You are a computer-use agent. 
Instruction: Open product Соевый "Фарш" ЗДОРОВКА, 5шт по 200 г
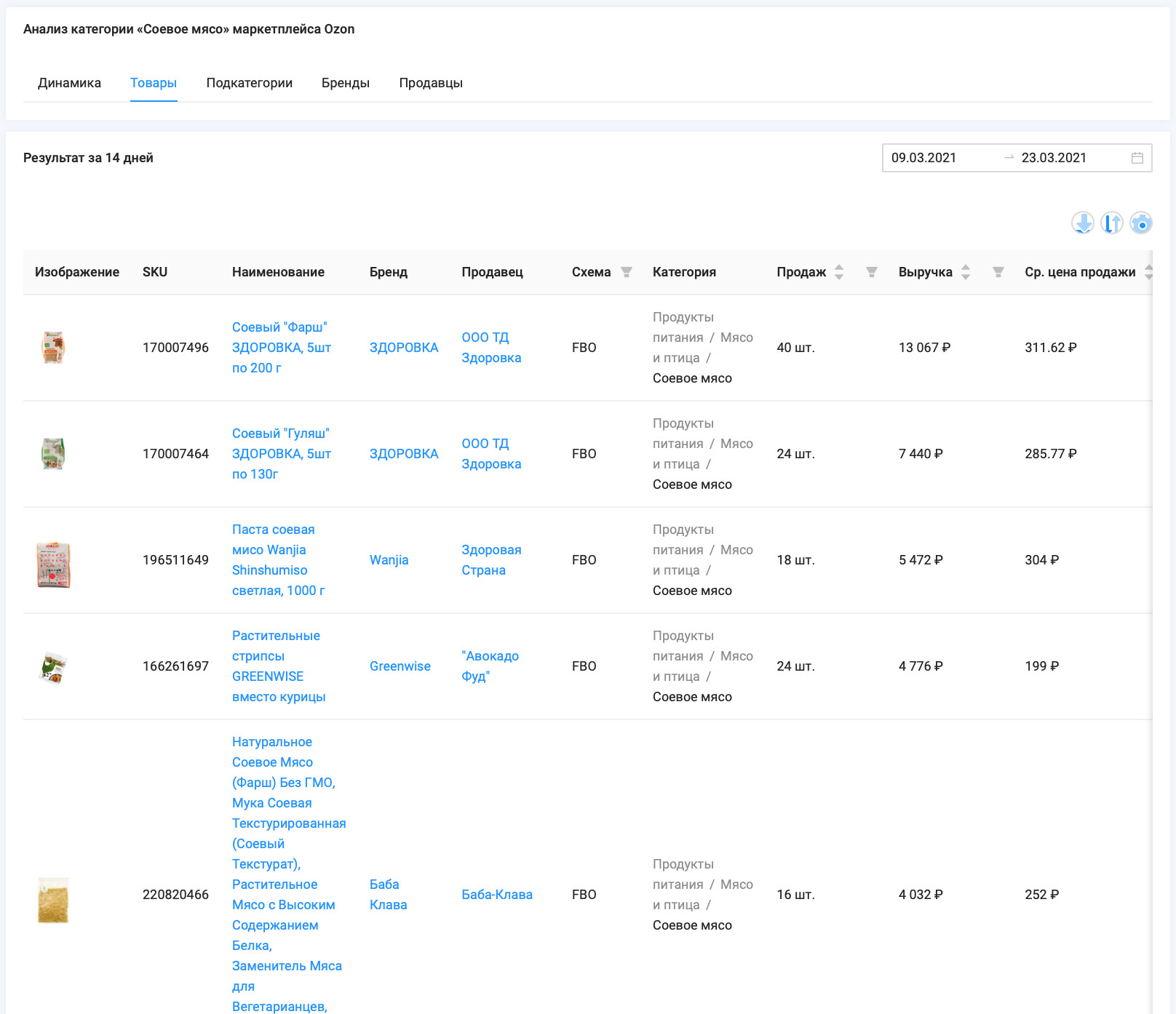point(282,348)
